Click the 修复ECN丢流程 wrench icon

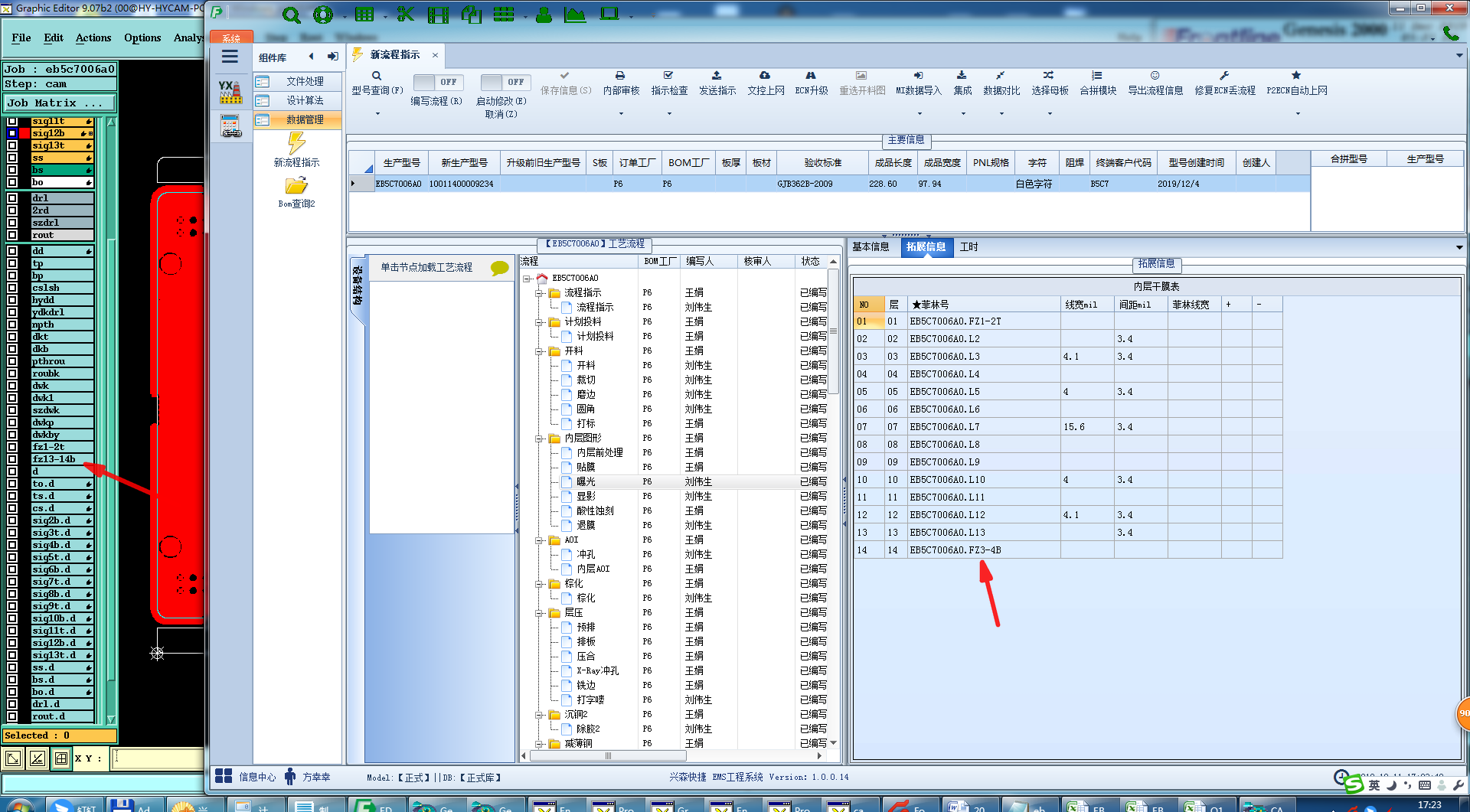1224,76
